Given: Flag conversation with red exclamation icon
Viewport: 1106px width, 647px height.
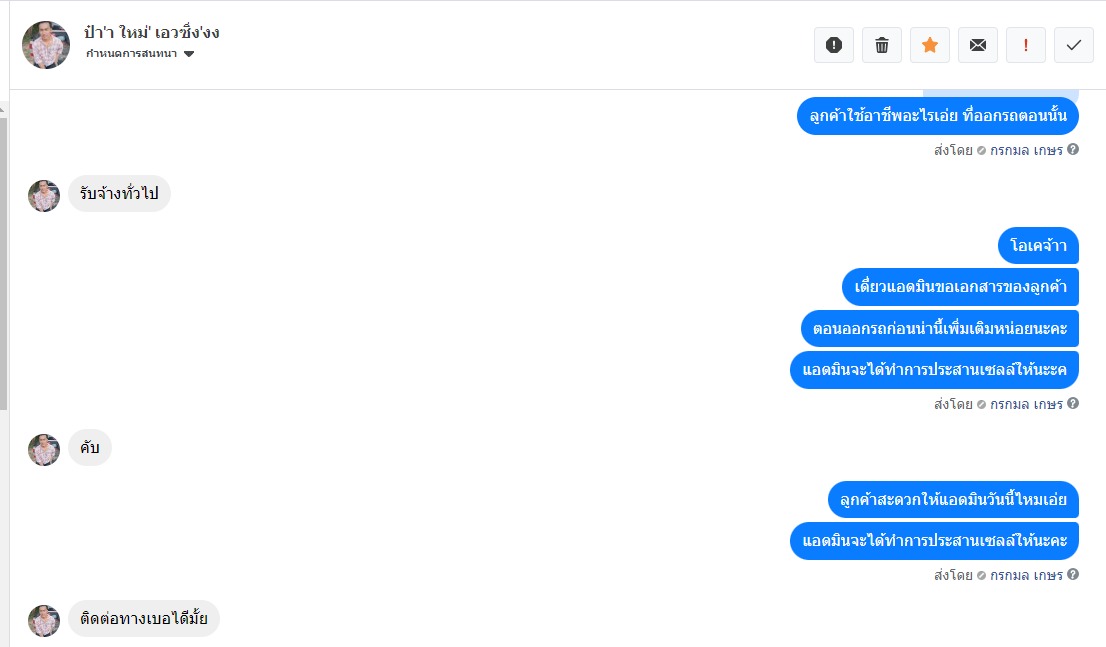Looking at the screenshot, I should [x=1026, y=45].
